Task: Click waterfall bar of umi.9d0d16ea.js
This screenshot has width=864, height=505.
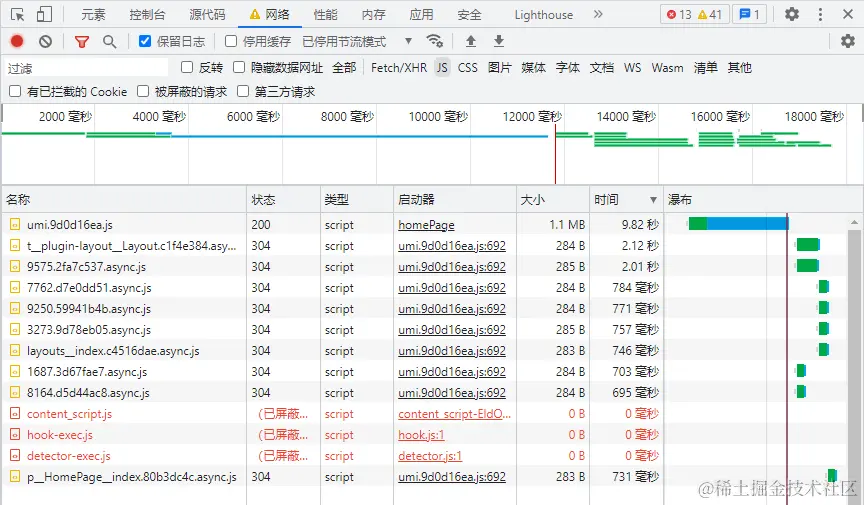Action: pyautogui.click(x=738, y=223)
